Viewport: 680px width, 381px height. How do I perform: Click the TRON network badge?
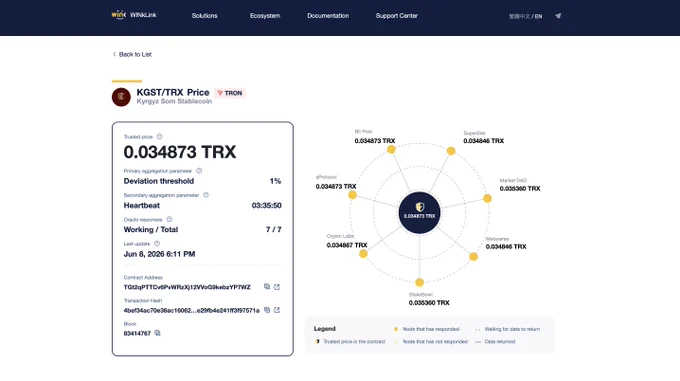coord(230,93)
